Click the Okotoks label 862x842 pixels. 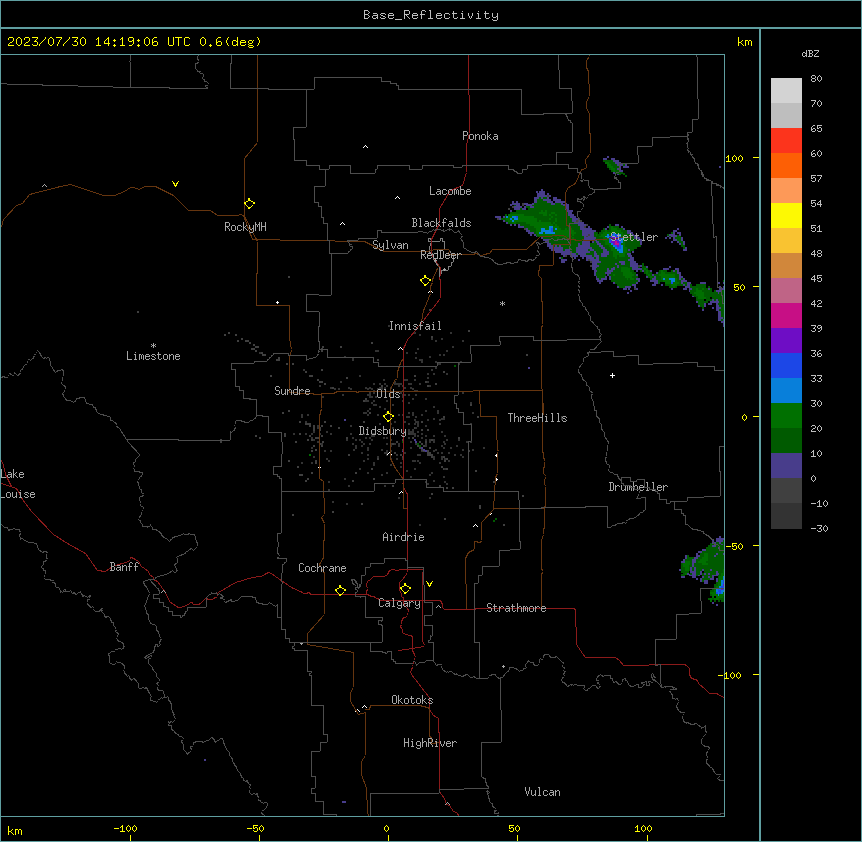pyautogui.click(x=412, y=700)
